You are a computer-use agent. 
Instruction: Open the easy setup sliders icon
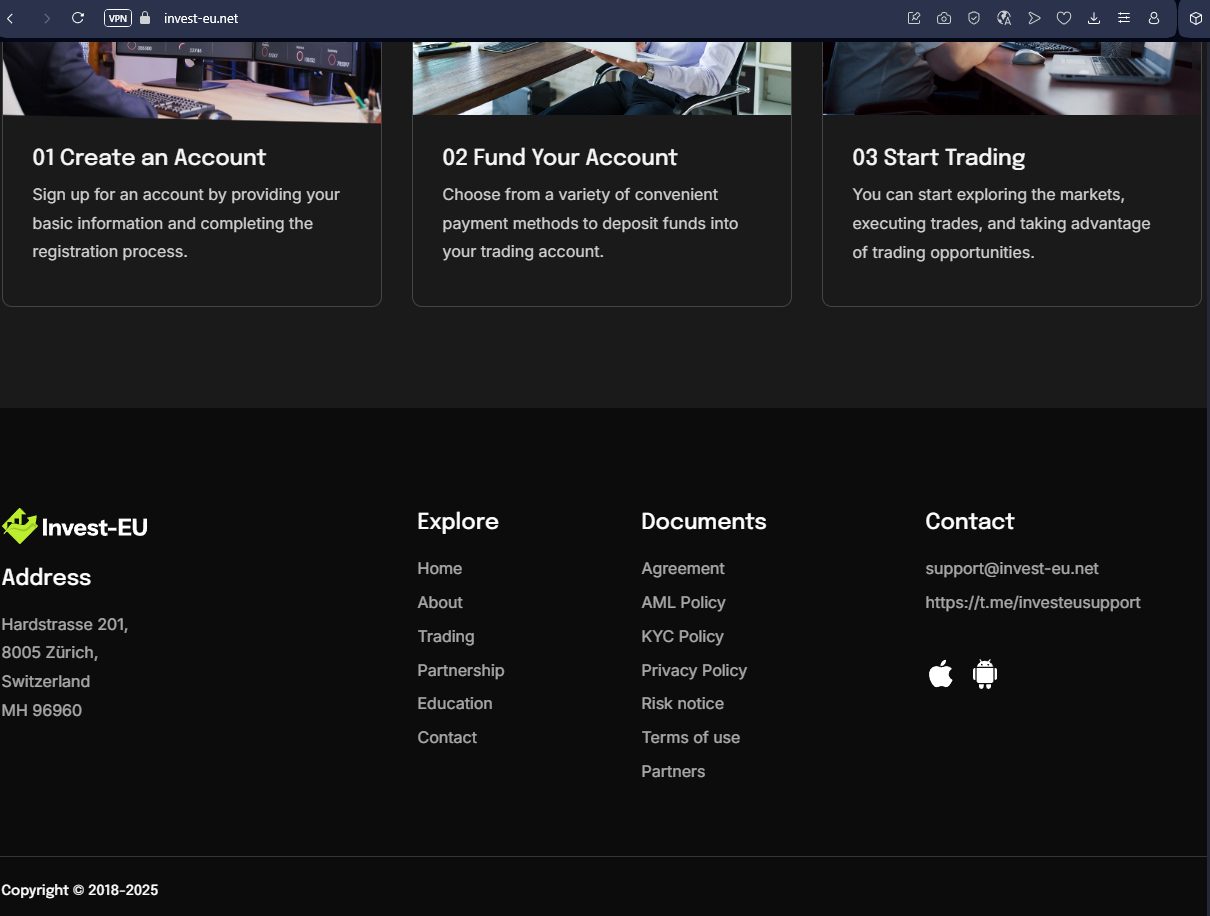tap(1124, 18)
